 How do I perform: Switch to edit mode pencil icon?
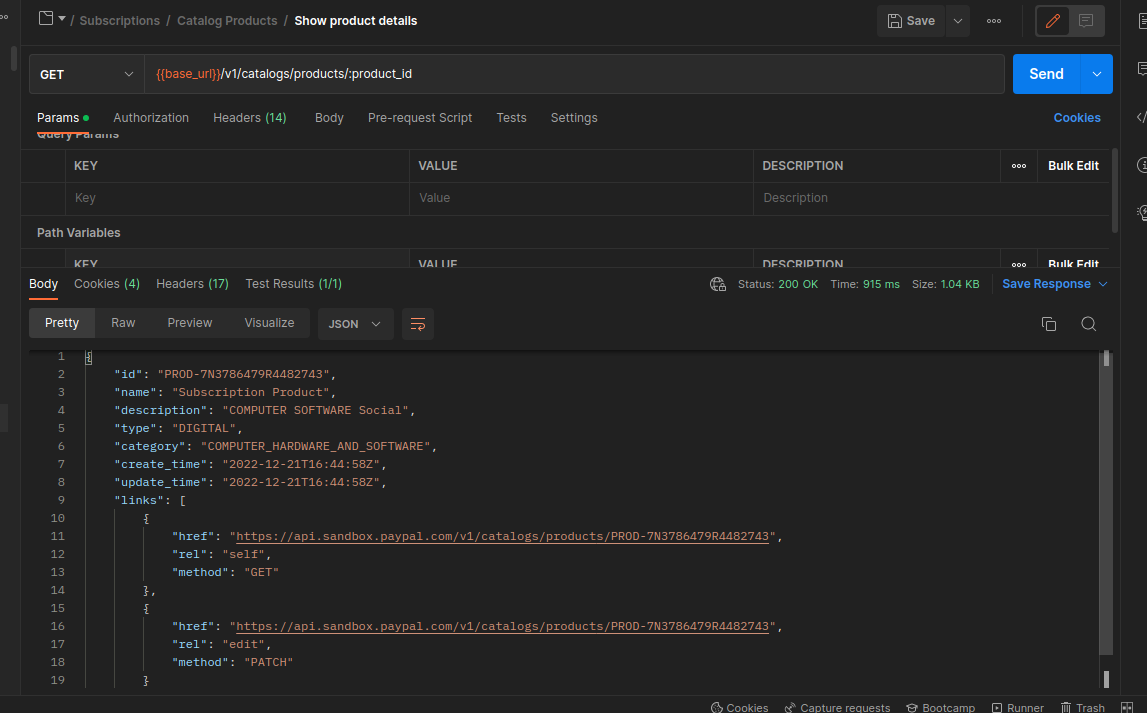pos(1052,21)
